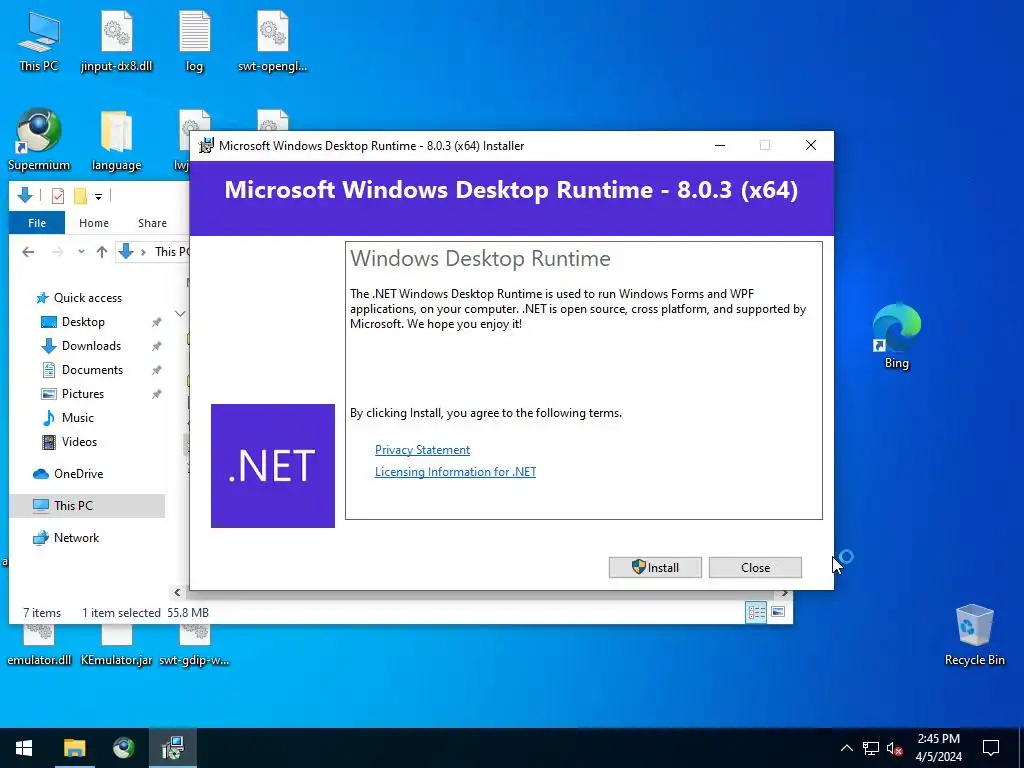Show hidden system tray icons

point(846,748)
